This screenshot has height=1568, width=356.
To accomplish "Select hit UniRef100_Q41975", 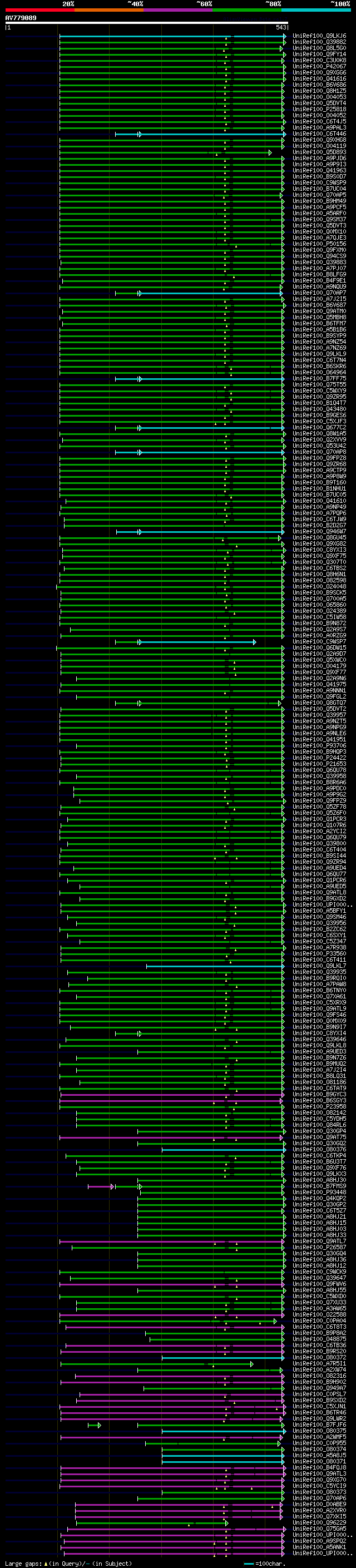I will (319, 684).
